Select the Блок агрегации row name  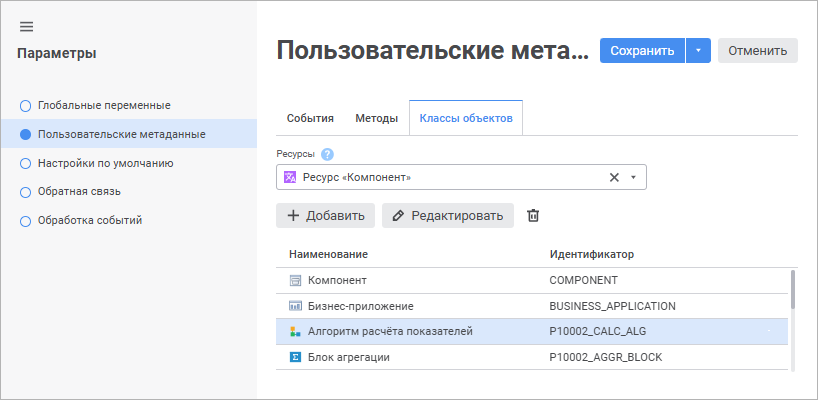coord(348,357)
